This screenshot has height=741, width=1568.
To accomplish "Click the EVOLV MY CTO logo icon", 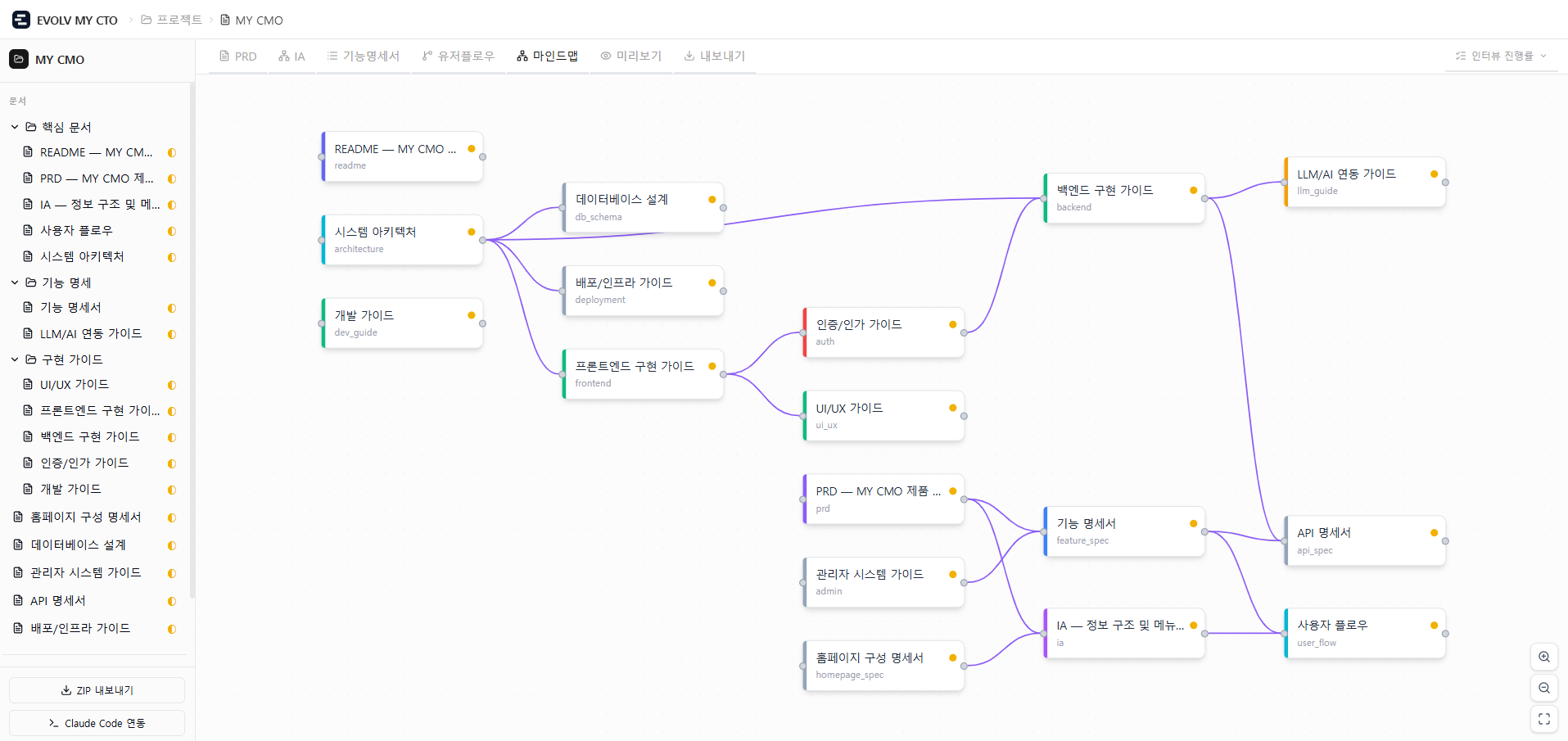I will pos(21,20).
